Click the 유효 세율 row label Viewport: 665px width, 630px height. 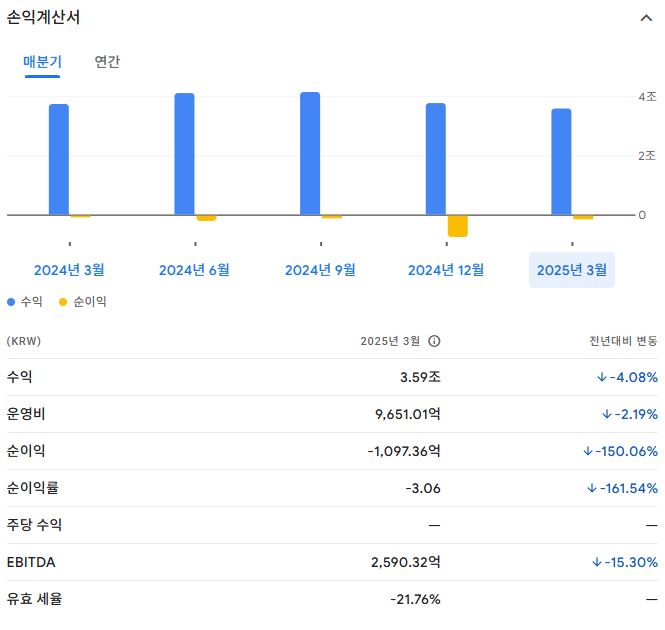(x=34, y=599)
